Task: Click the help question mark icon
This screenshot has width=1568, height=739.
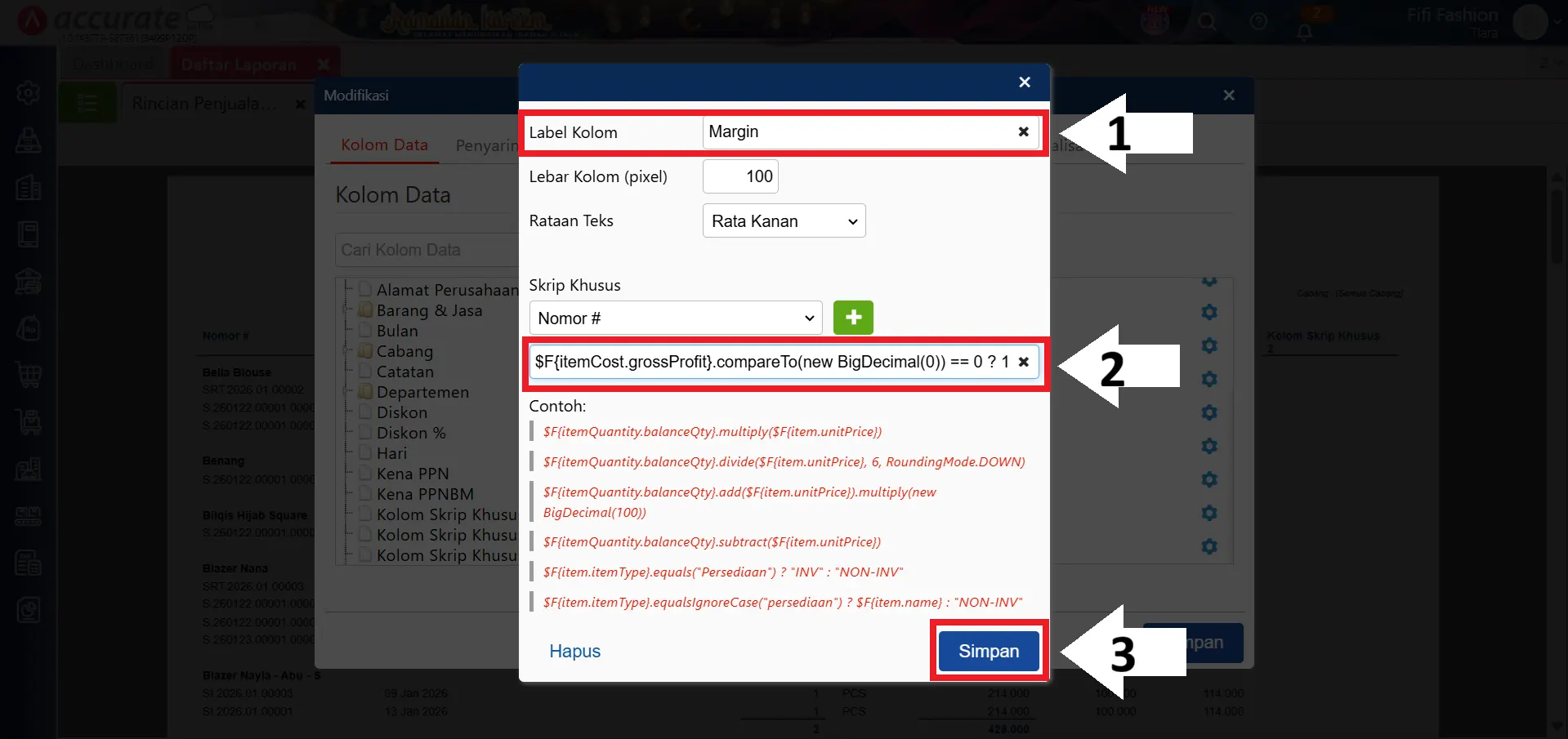Action: click(x=1258, y=22)
